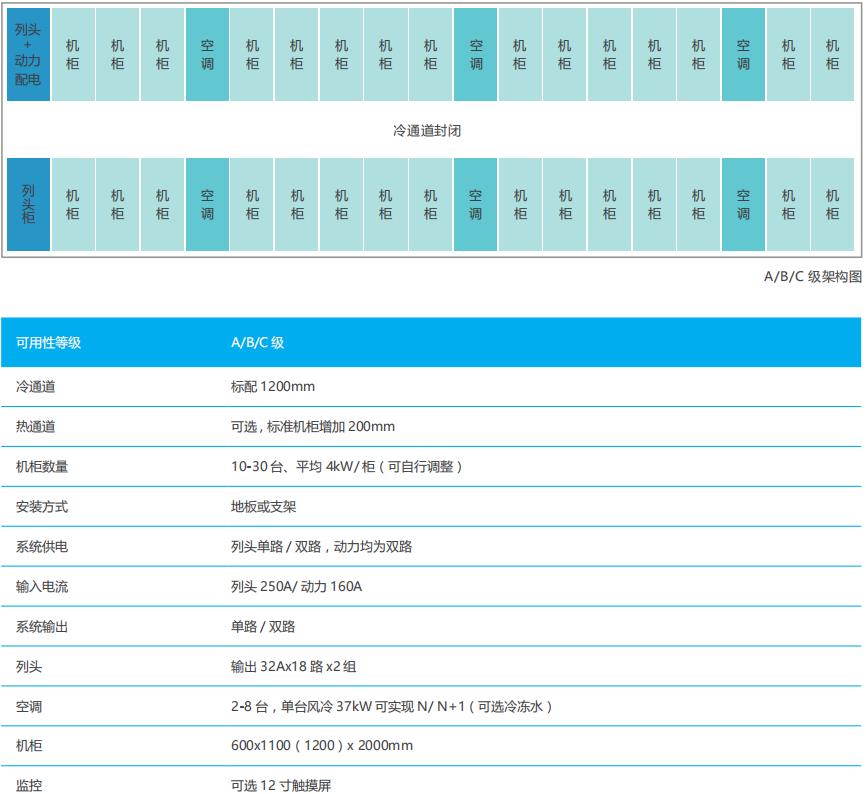This screenshot has width=866, height=794.
Task: Click the 600x1100 (1200) x 2000mm value
Action: (321, 746)
